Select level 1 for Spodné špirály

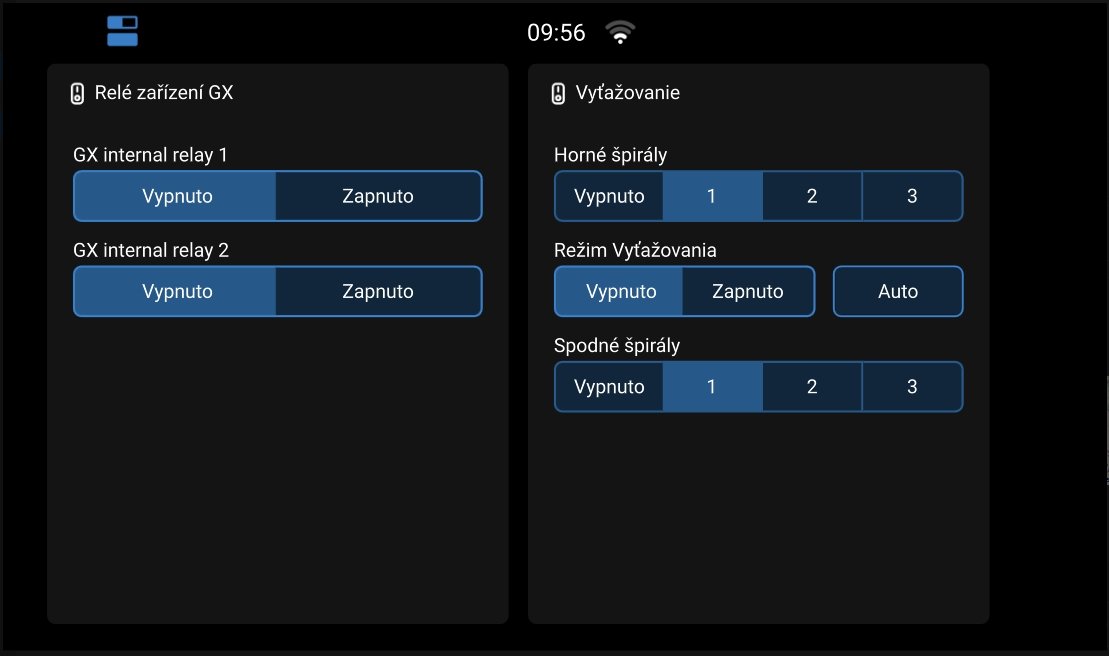(x=712, y=387)
